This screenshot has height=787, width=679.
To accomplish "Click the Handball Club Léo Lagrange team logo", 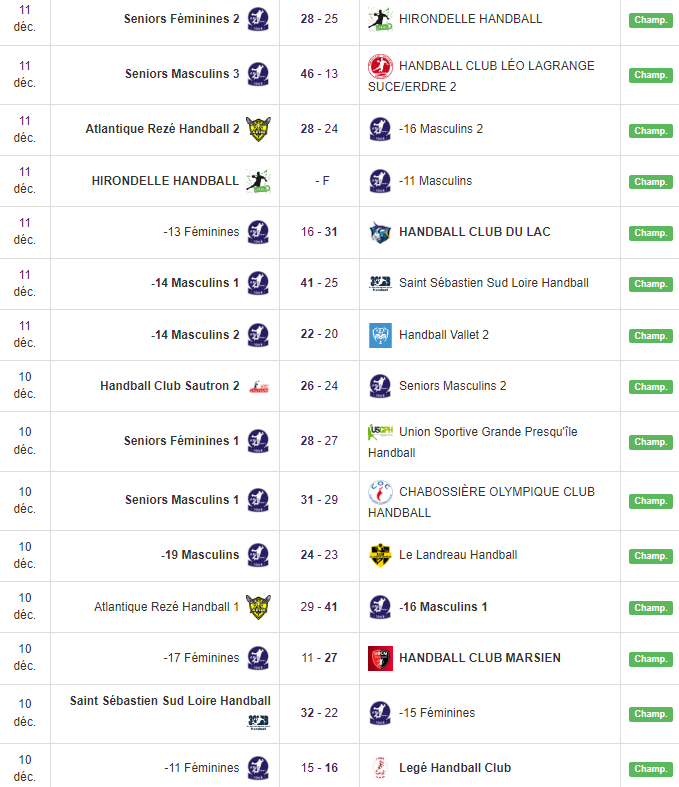I will [x=379, y=66].
